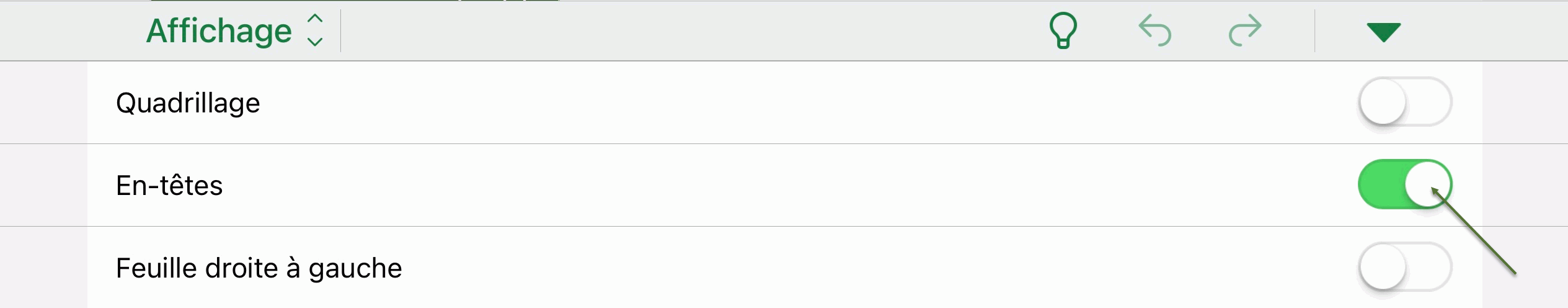Click the undo arrow icon
Screen dimensions: 1568x308
(1154, 31)
